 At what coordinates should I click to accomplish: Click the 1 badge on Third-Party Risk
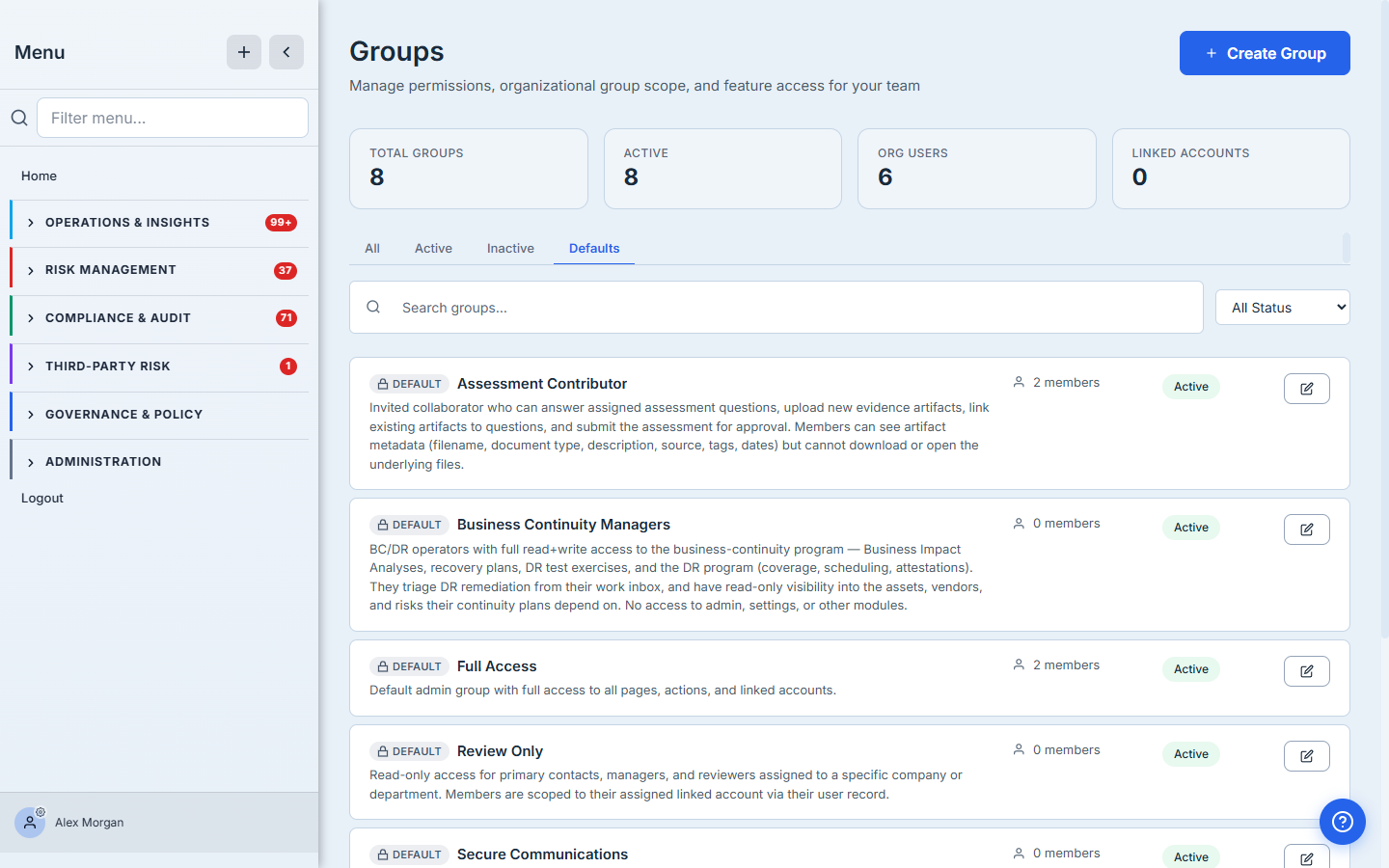point(288,366)
